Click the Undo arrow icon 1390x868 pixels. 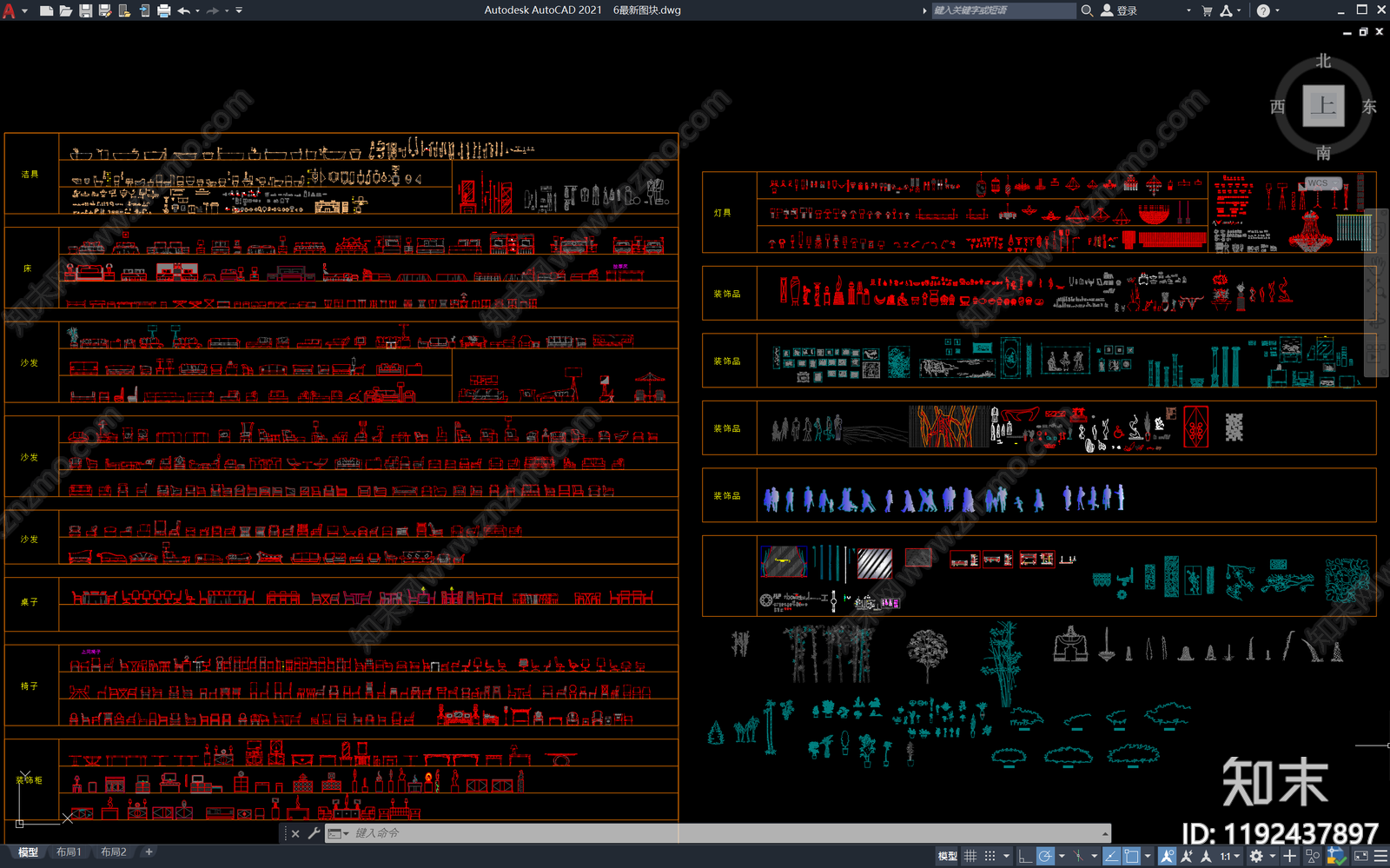pyautogui.click(x=183, y=10)
